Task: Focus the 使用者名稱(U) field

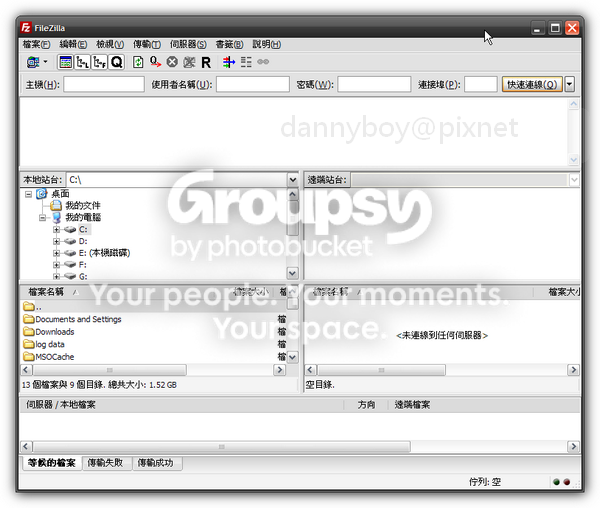Action: pos(253,85)
